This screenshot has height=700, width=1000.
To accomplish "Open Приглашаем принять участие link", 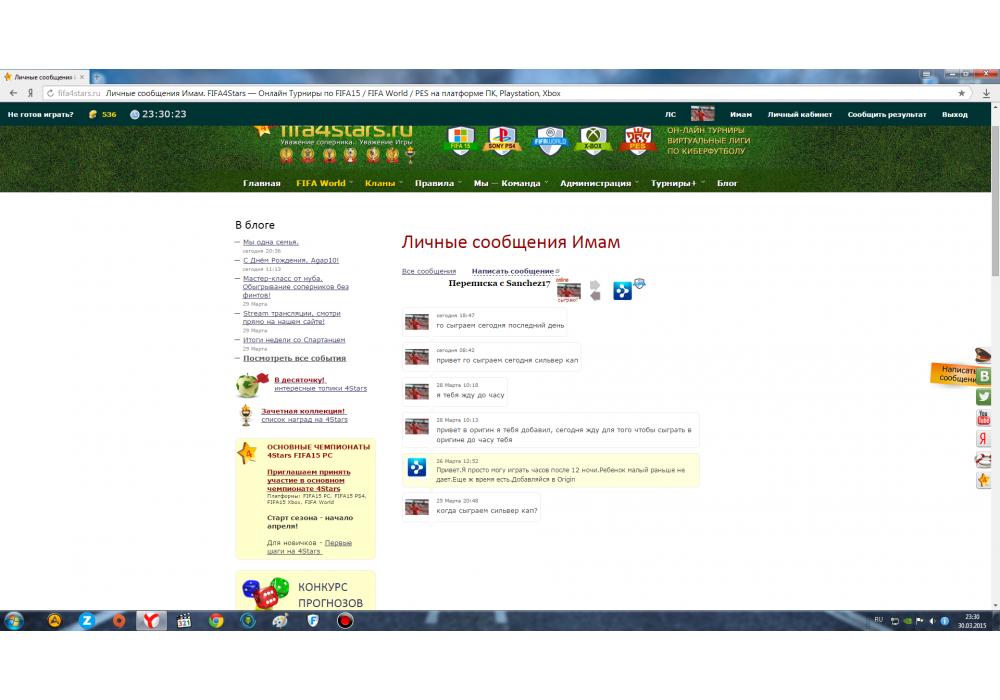I will pyautogui.click(x=309, y=480).
